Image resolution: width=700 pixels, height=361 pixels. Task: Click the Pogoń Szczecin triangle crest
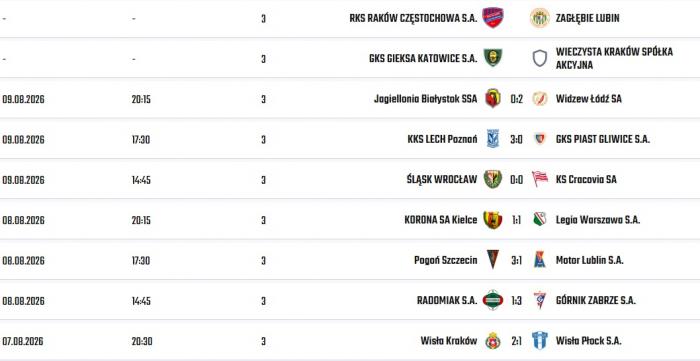(x=493, y=260)
